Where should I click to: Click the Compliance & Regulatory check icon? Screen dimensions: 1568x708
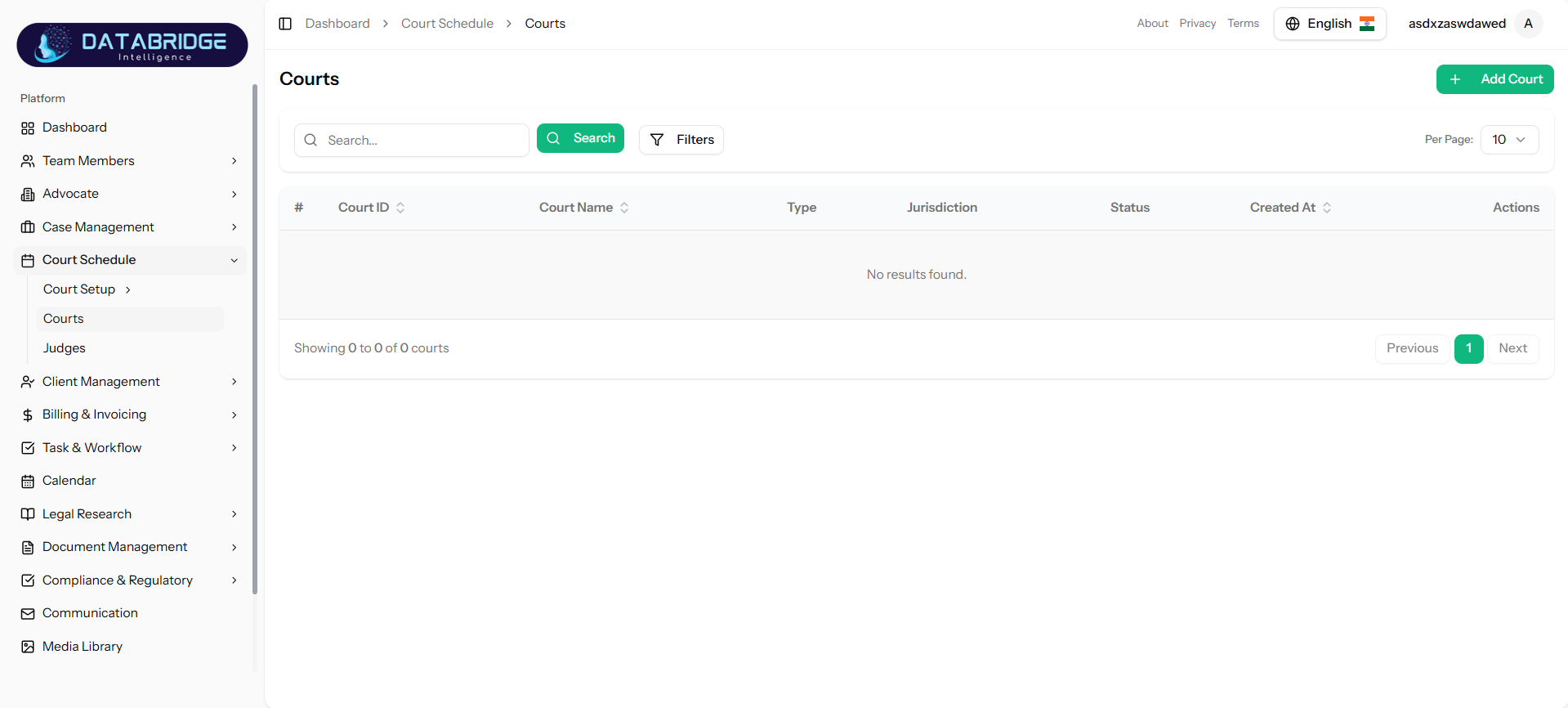point(28,580)
